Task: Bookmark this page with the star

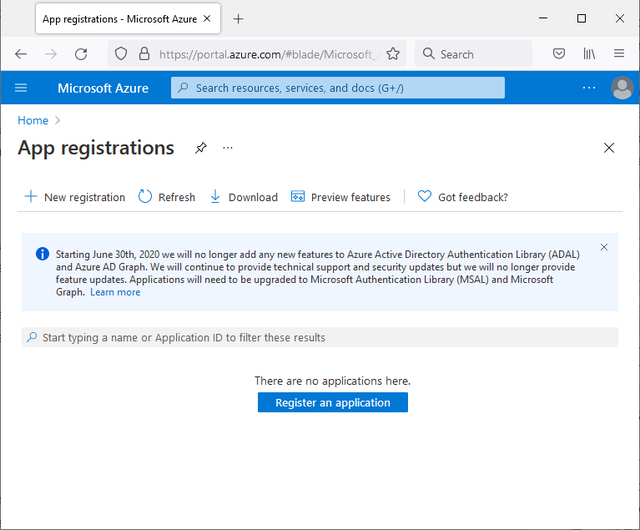Action: point(393,53)
